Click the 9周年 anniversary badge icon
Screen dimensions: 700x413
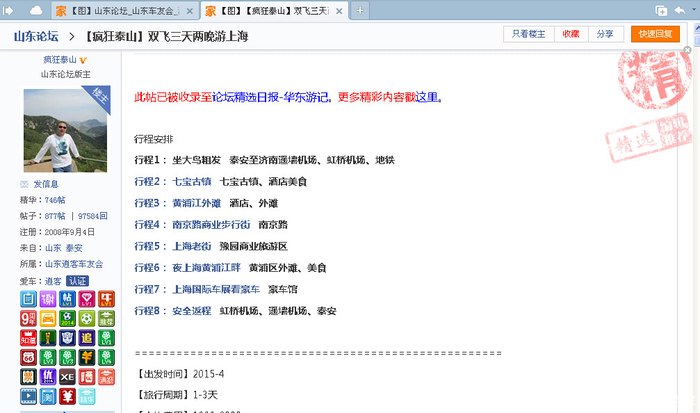click(x=27, y=318)
